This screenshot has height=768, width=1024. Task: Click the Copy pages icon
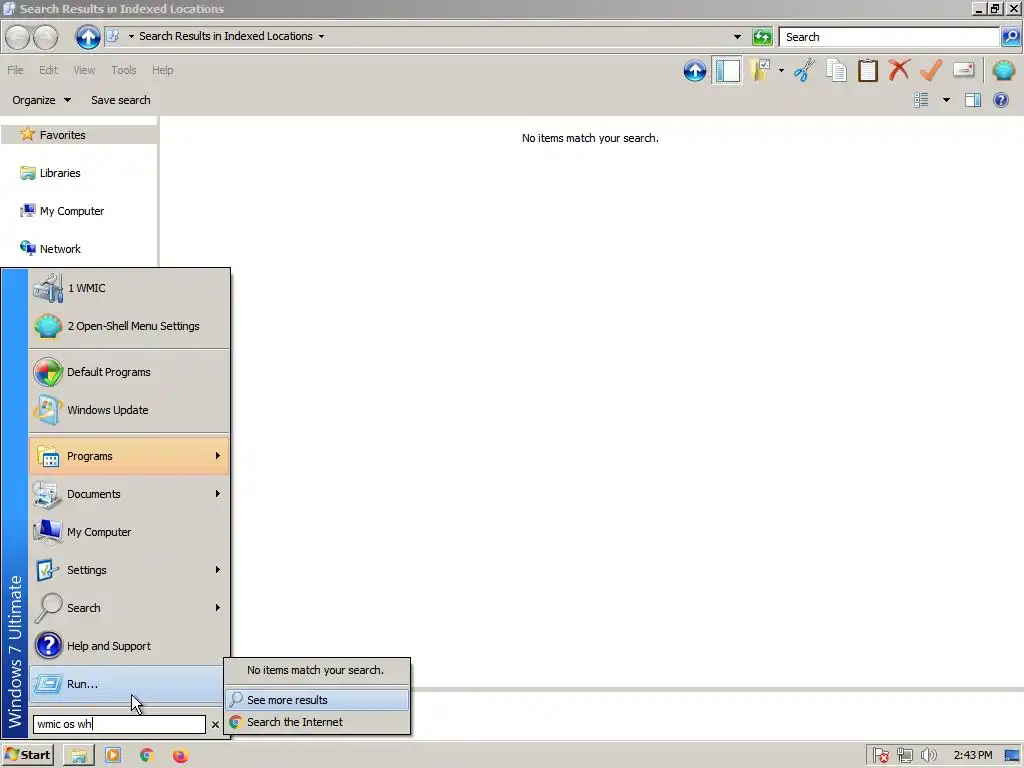tap(837, 71)
